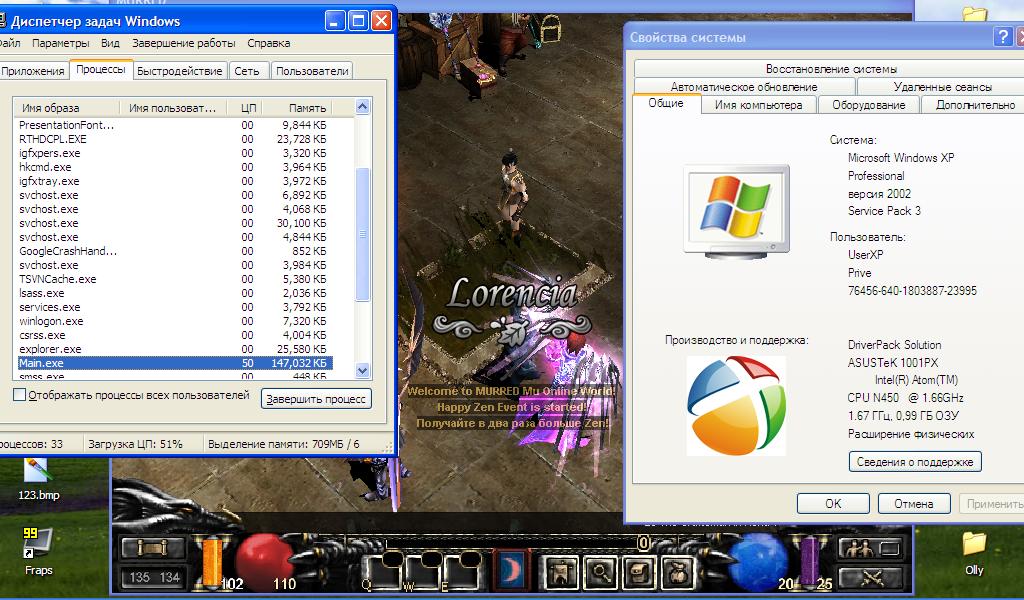The image size is (1024, 600).
Task: Open the Вид menu
Action: pos(110,43)
